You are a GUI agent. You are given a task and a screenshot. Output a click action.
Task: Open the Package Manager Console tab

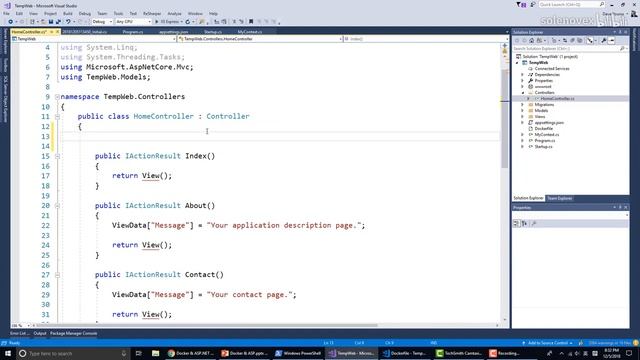click(73, 333)
